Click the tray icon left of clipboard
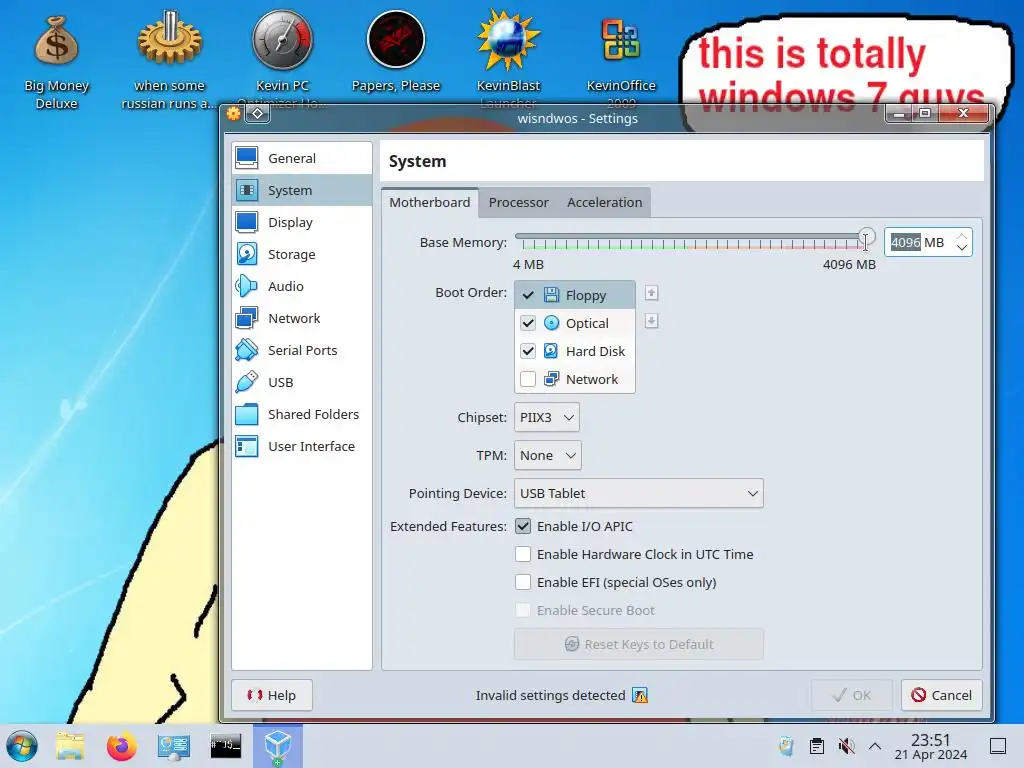Viewport: 1024px width, 768px height. click(786, 746)
